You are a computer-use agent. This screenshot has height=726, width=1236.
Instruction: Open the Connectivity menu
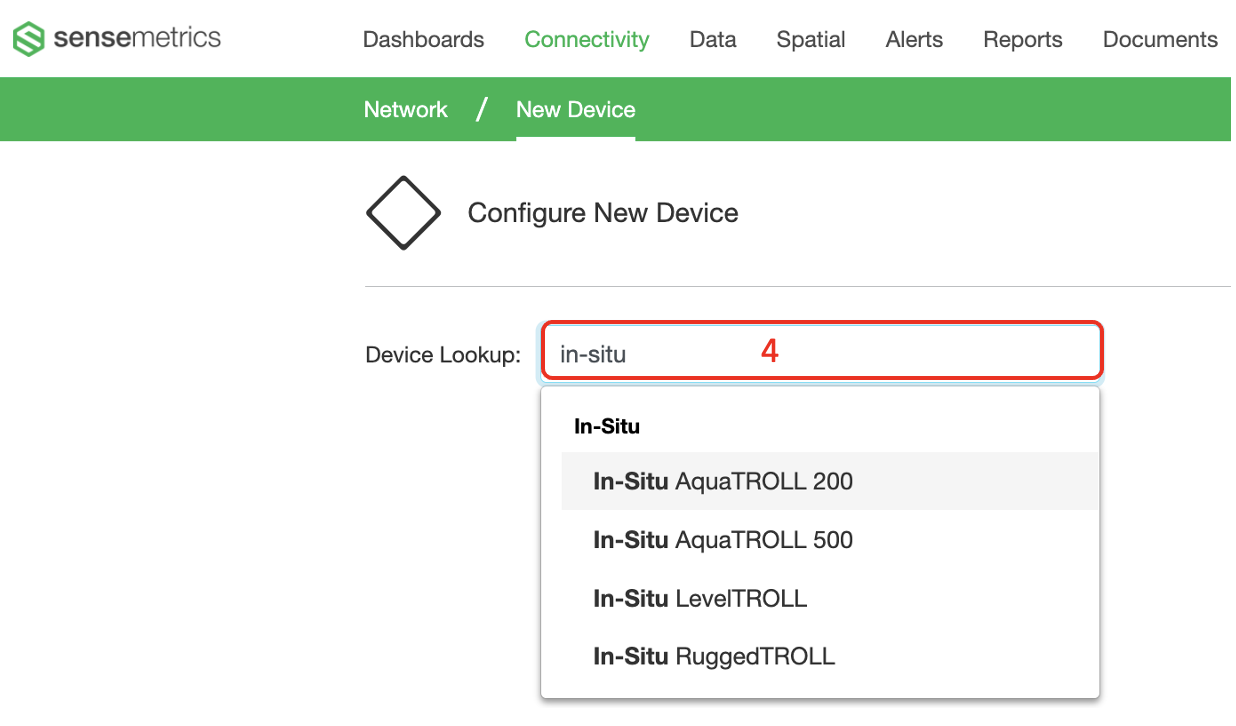click(x=587, y=40)
